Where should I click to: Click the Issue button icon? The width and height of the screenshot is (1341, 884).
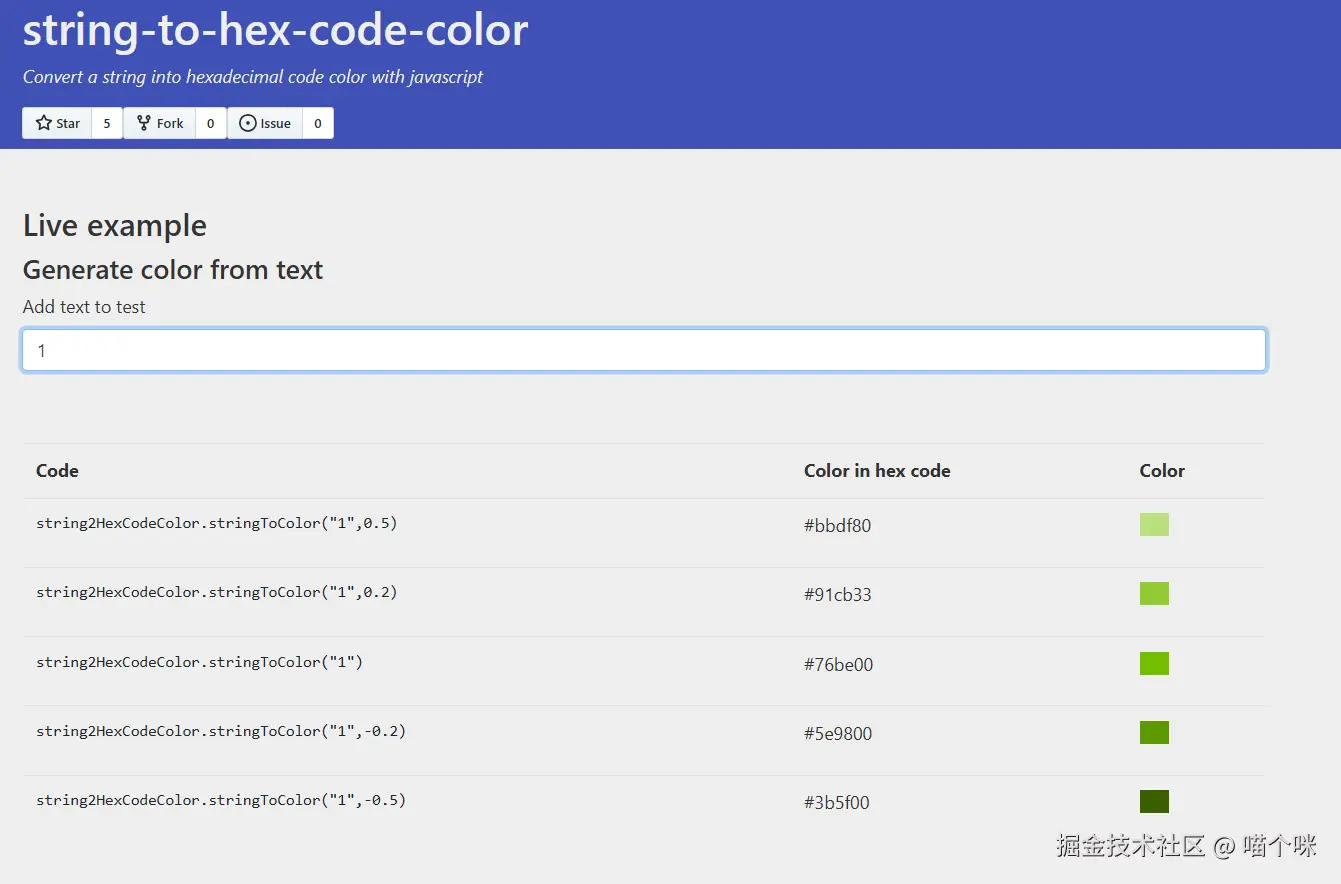click(248, 123)
